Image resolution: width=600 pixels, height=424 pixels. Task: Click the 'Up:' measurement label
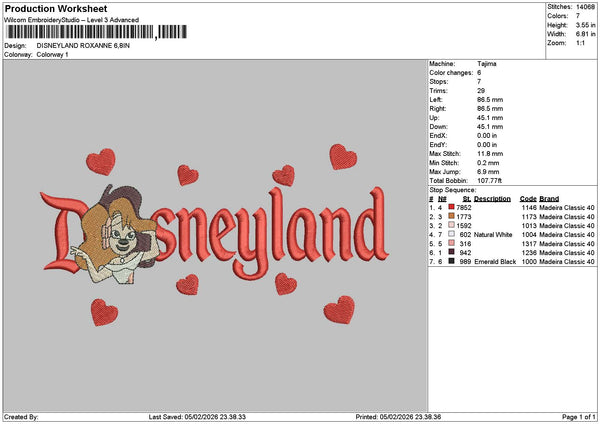(434, 118)
